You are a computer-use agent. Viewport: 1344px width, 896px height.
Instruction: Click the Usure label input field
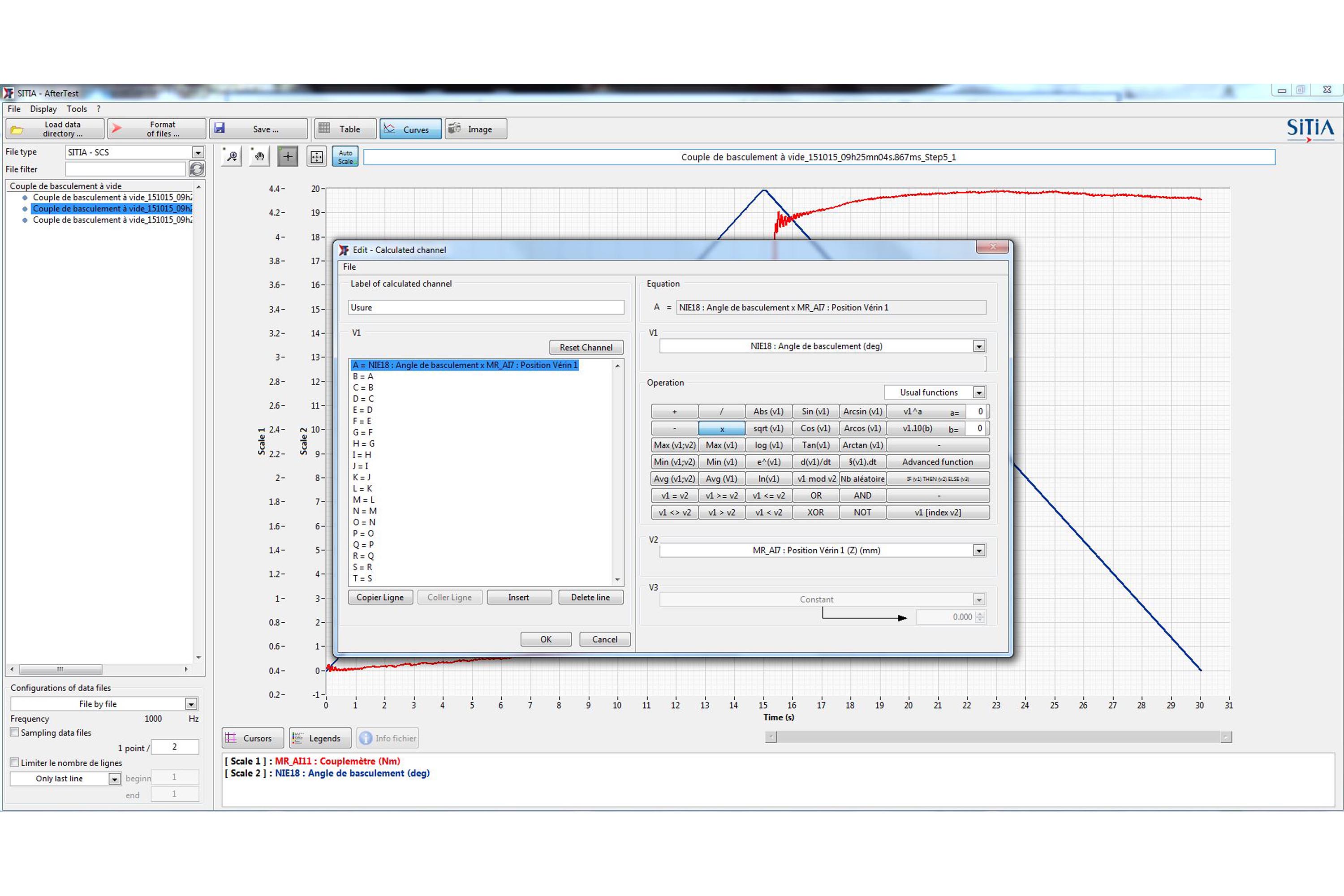(486, 307)
